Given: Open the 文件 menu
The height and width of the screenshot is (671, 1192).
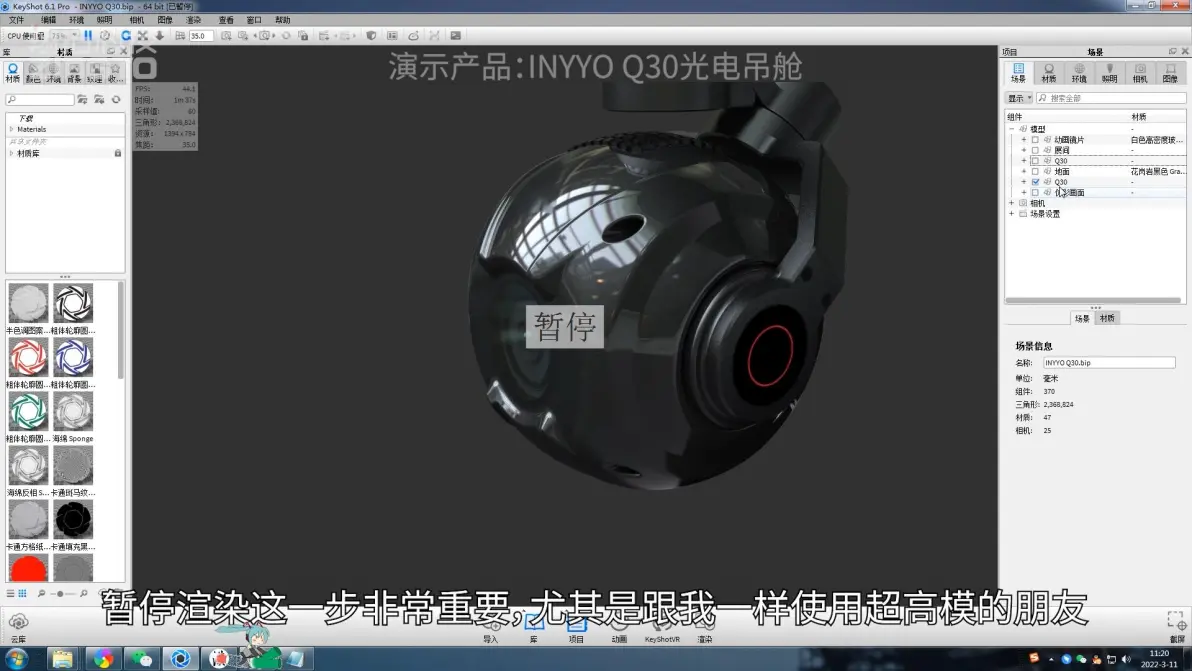Looking at the screenshot, I should [x=16, y=20].
